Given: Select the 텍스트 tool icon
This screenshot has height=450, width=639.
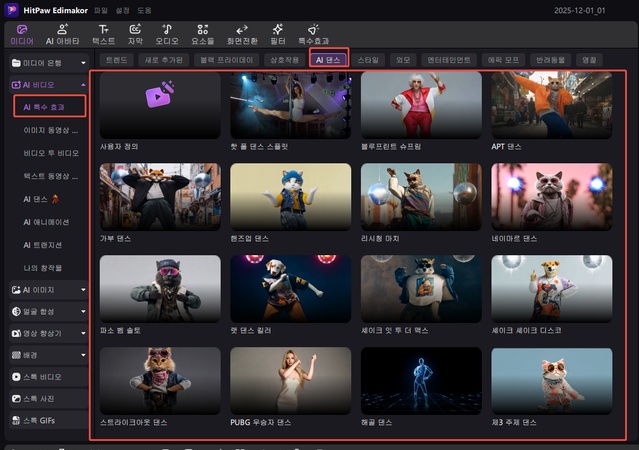Looking at the screenshot, I should (103, 34).
